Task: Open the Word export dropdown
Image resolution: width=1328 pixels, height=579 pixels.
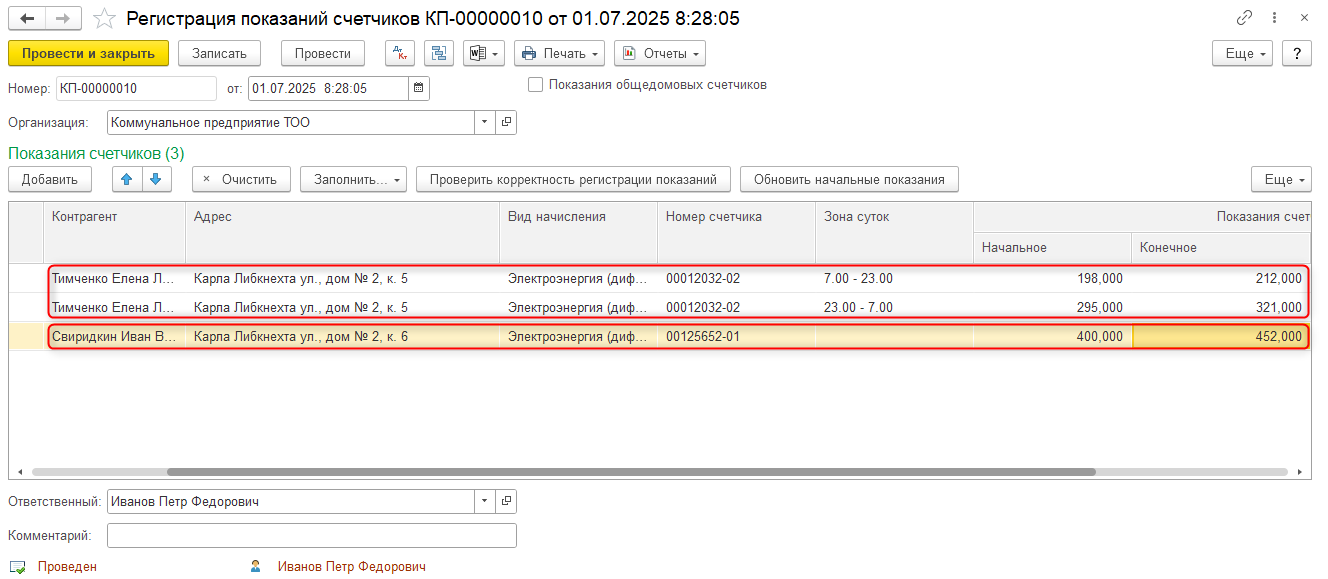Action: tap(484, 53)
